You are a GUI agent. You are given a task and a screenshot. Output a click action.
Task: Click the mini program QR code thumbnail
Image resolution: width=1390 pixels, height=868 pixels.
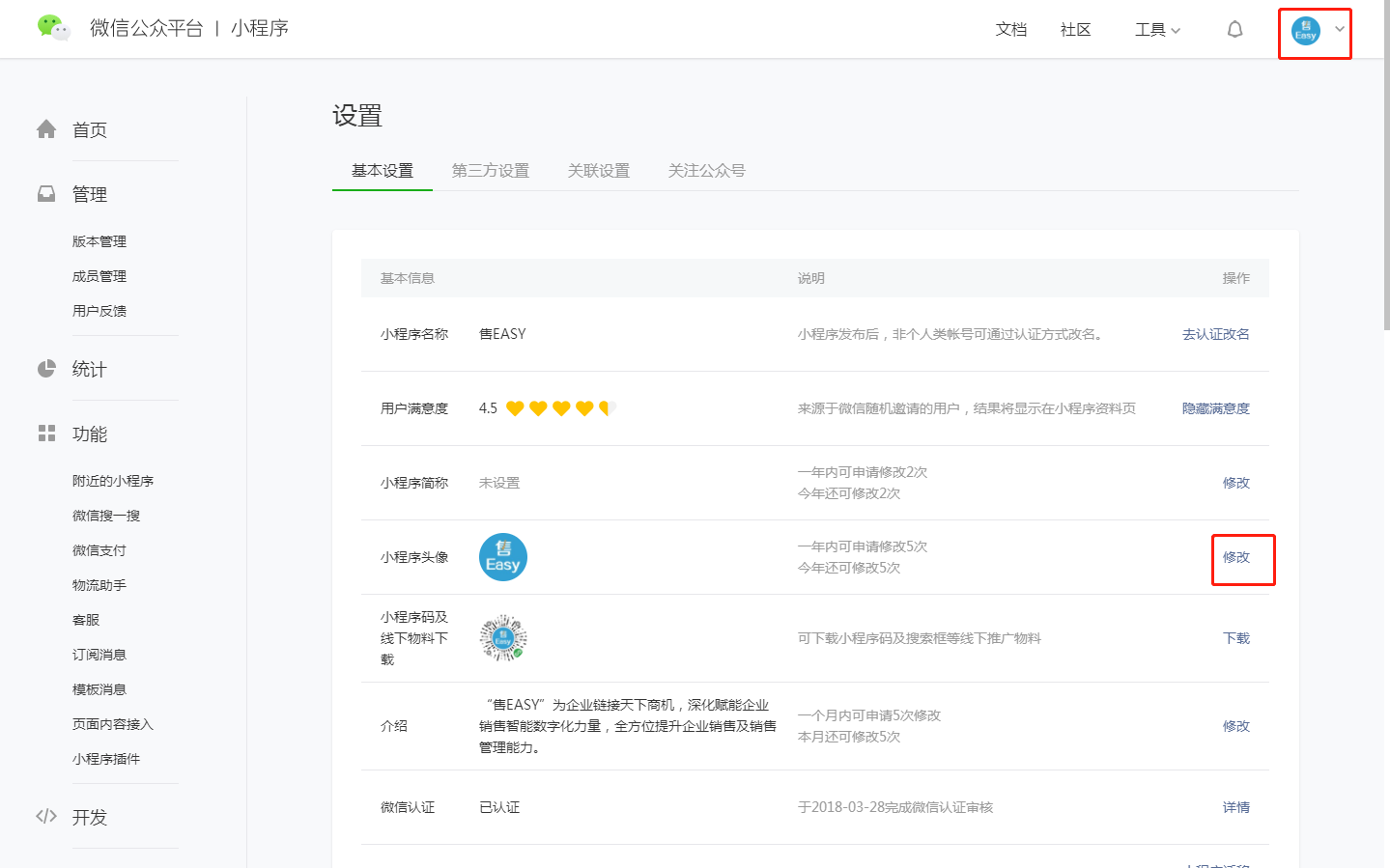pyautogui.click(x=502, y=638)
